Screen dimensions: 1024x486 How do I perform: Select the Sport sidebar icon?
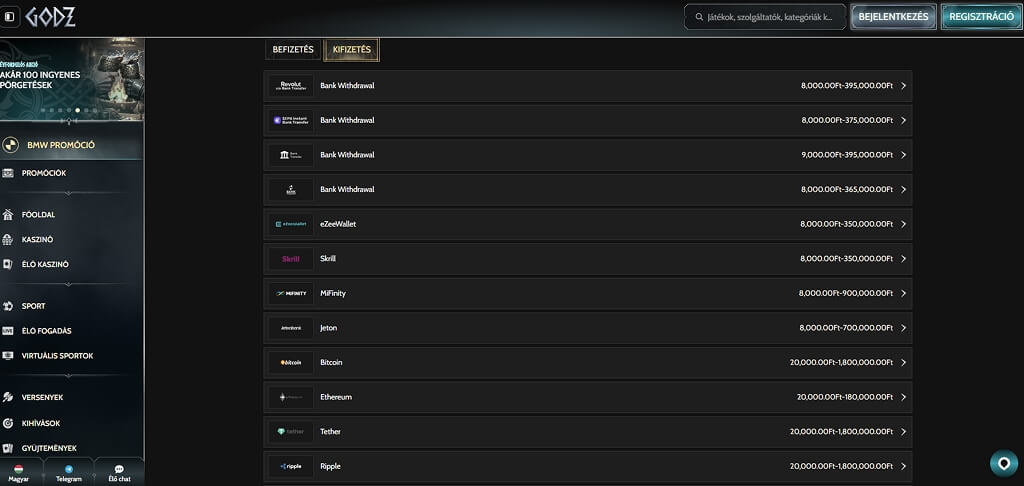click(8, 306)
